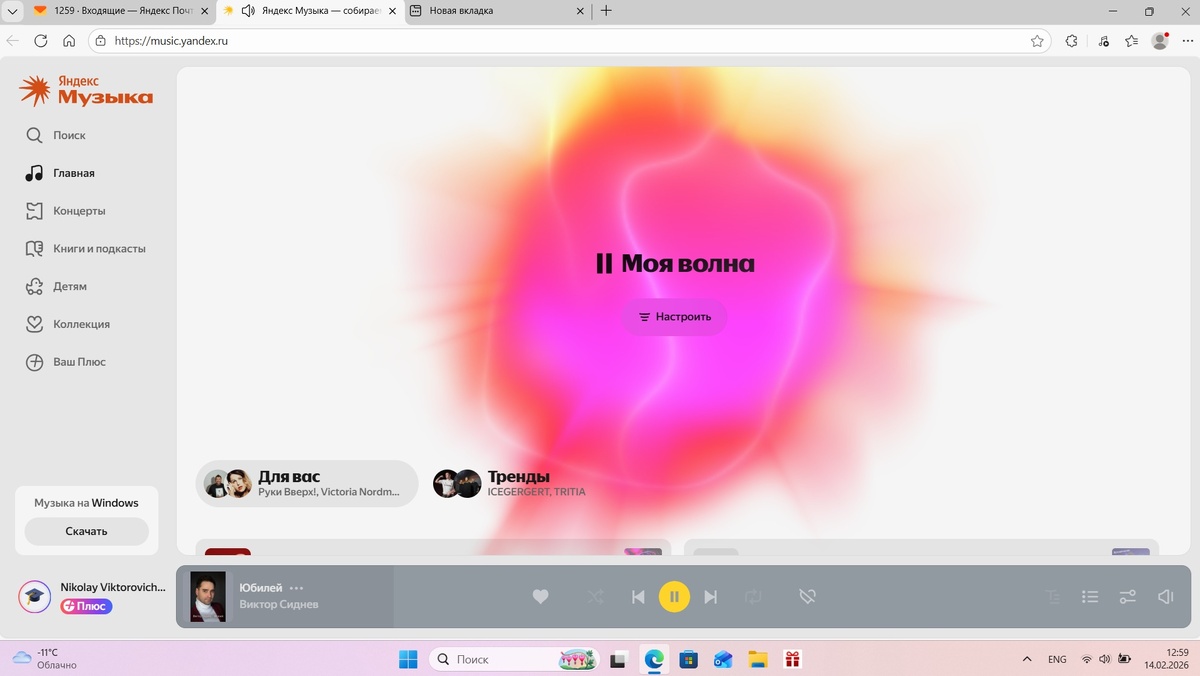Open the red gift app on the taskbar
The height and width of the screenshot is (676, 1200).
(792, 659)
